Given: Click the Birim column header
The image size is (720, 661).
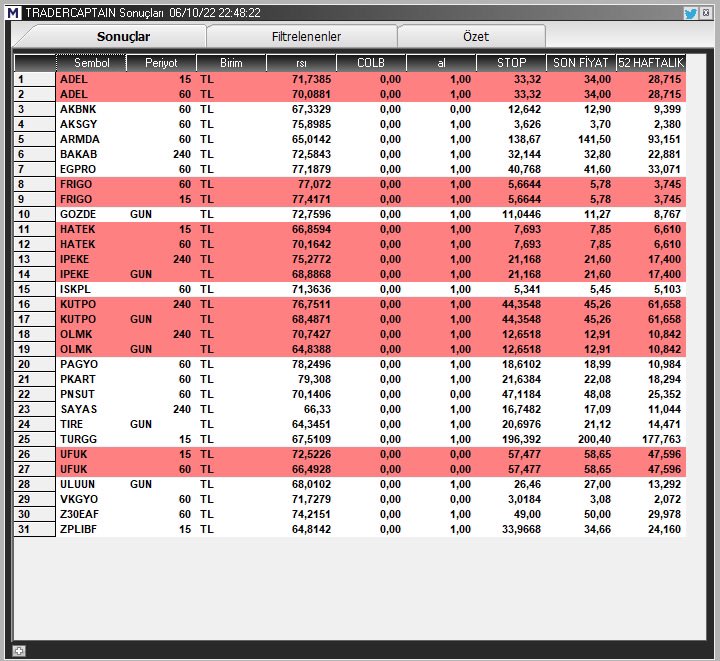Looking at the screenshot, I should [231, 63].
